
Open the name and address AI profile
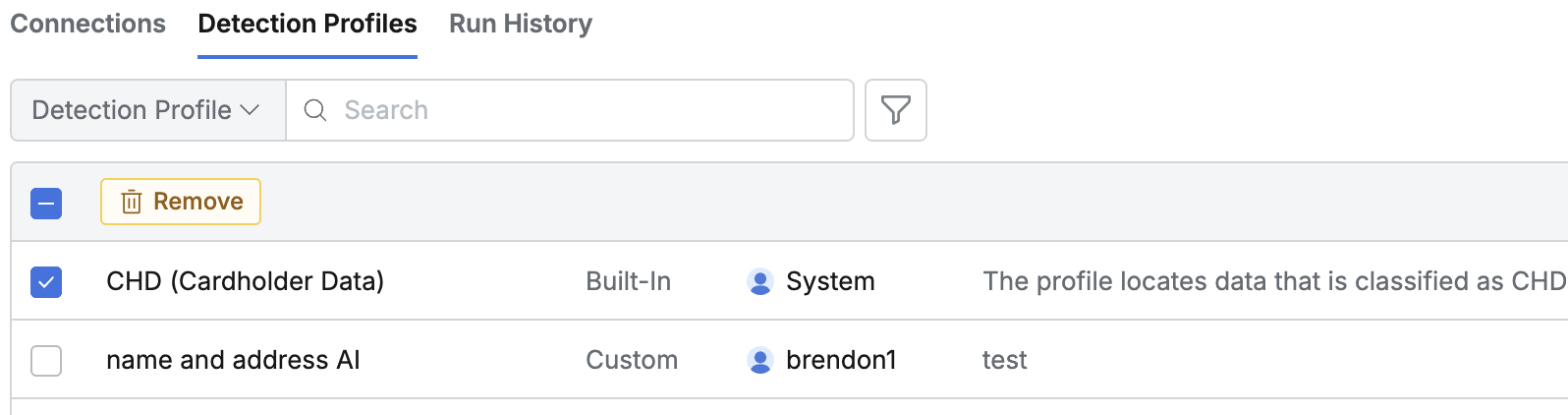click(x=233, y=360)
